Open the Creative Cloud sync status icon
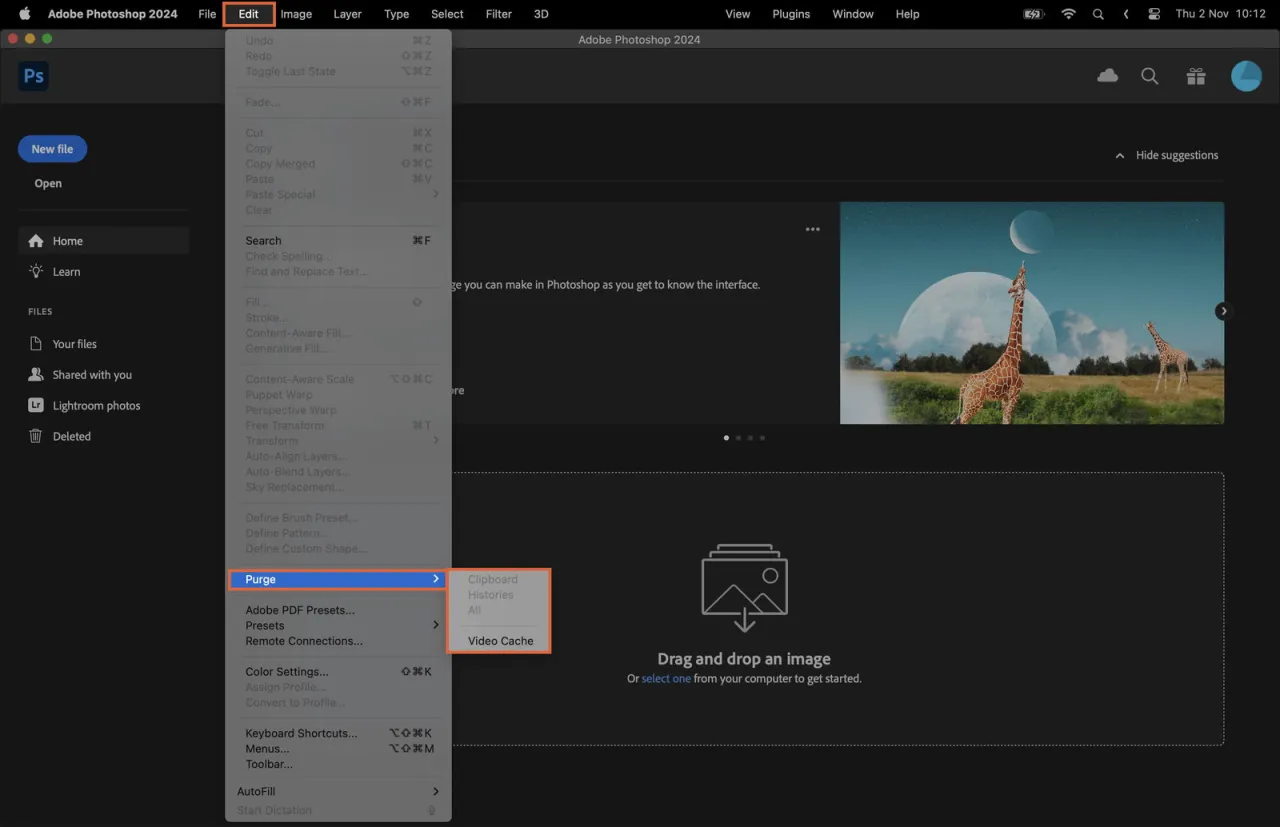Screen dimensions: 1280x827 pos(1107,75)
